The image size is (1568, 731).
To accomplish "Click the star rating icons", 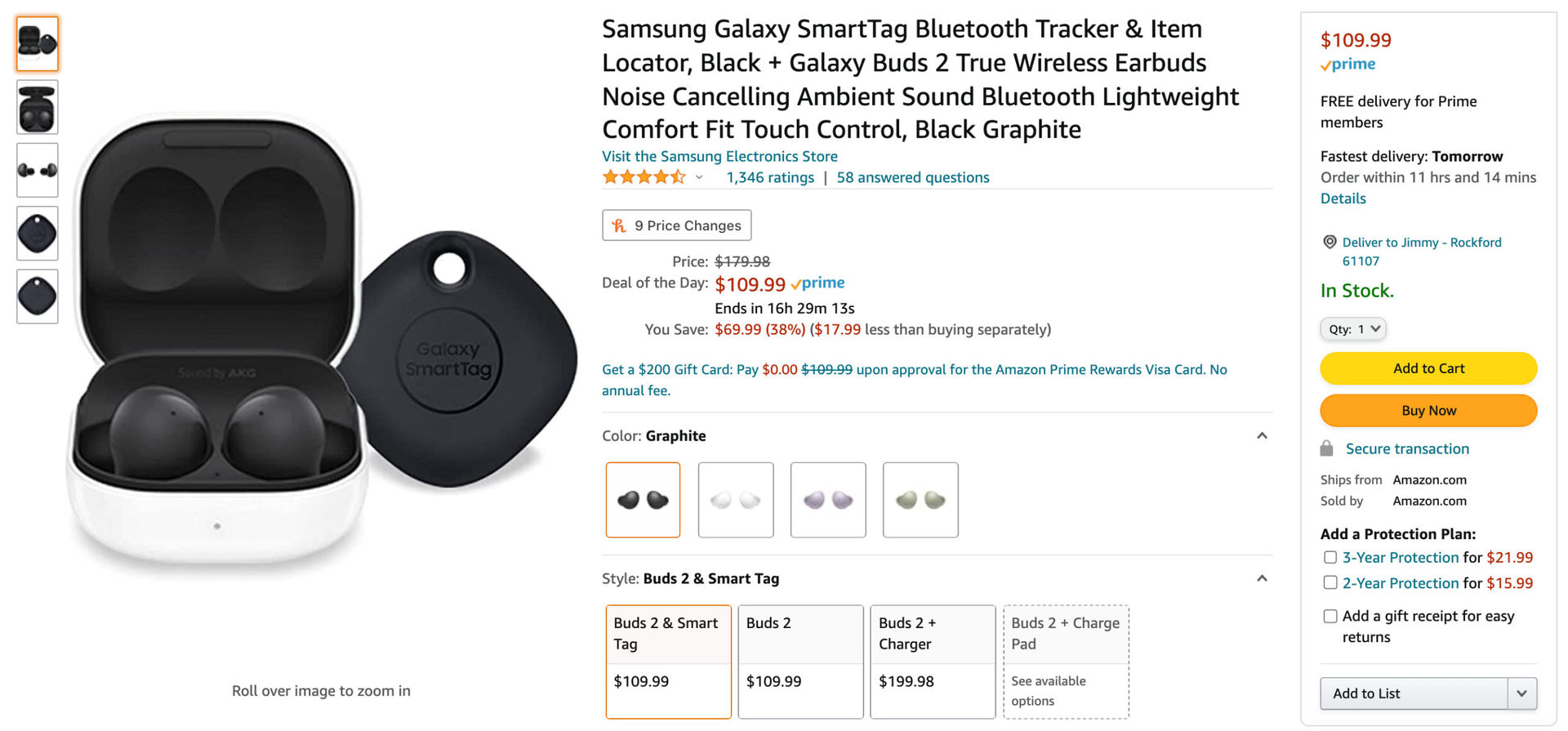I will tap(644, 177).
